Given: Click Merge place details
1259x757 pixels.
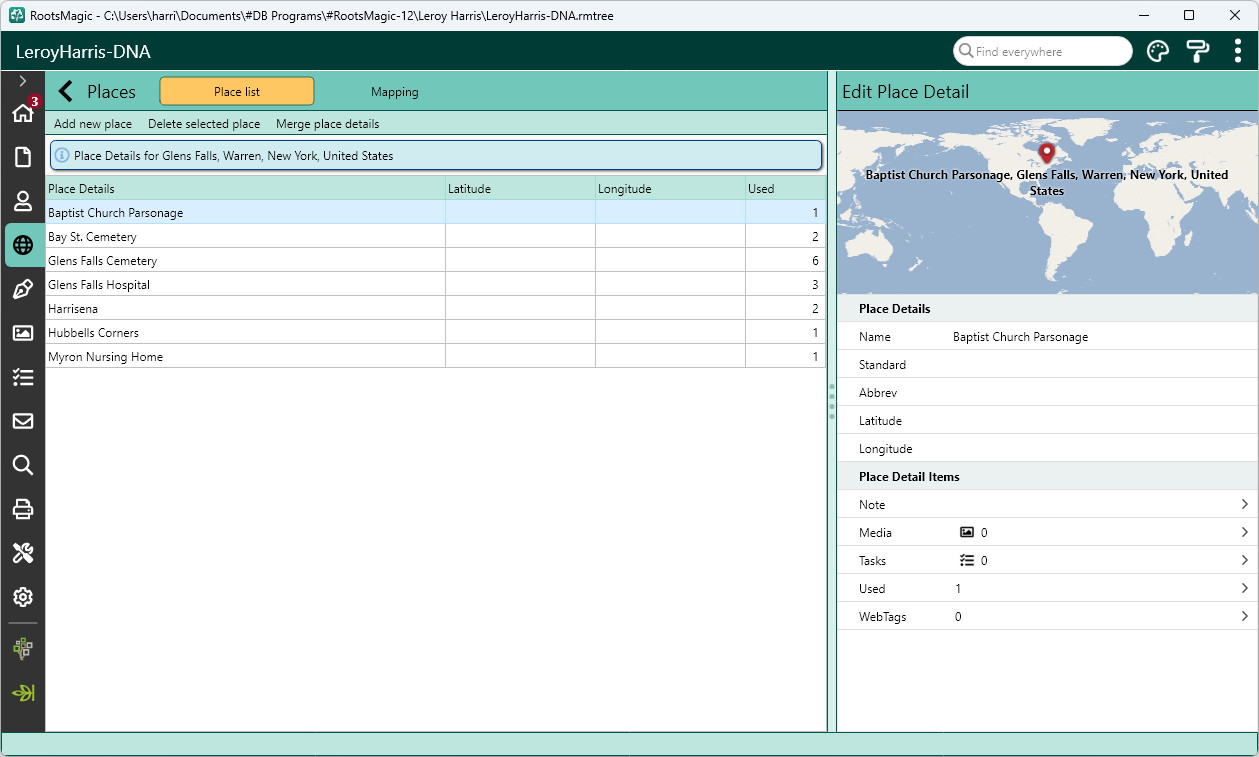Looking at the screenshot, I should pos(328,124).
